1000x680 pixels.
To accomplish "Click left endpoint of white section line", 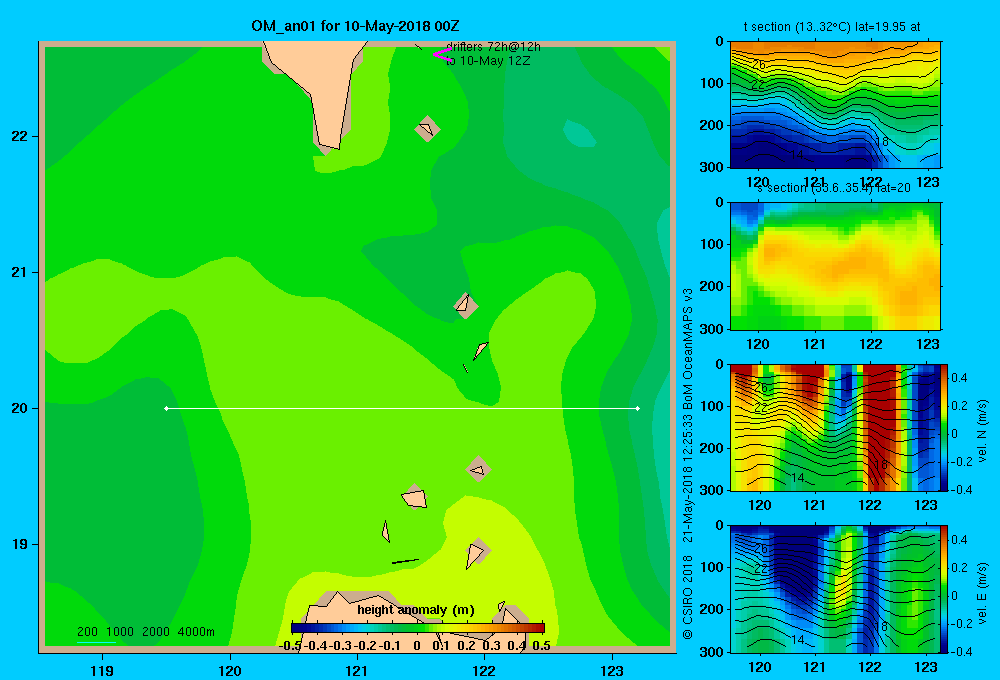I will click(166, 408).
